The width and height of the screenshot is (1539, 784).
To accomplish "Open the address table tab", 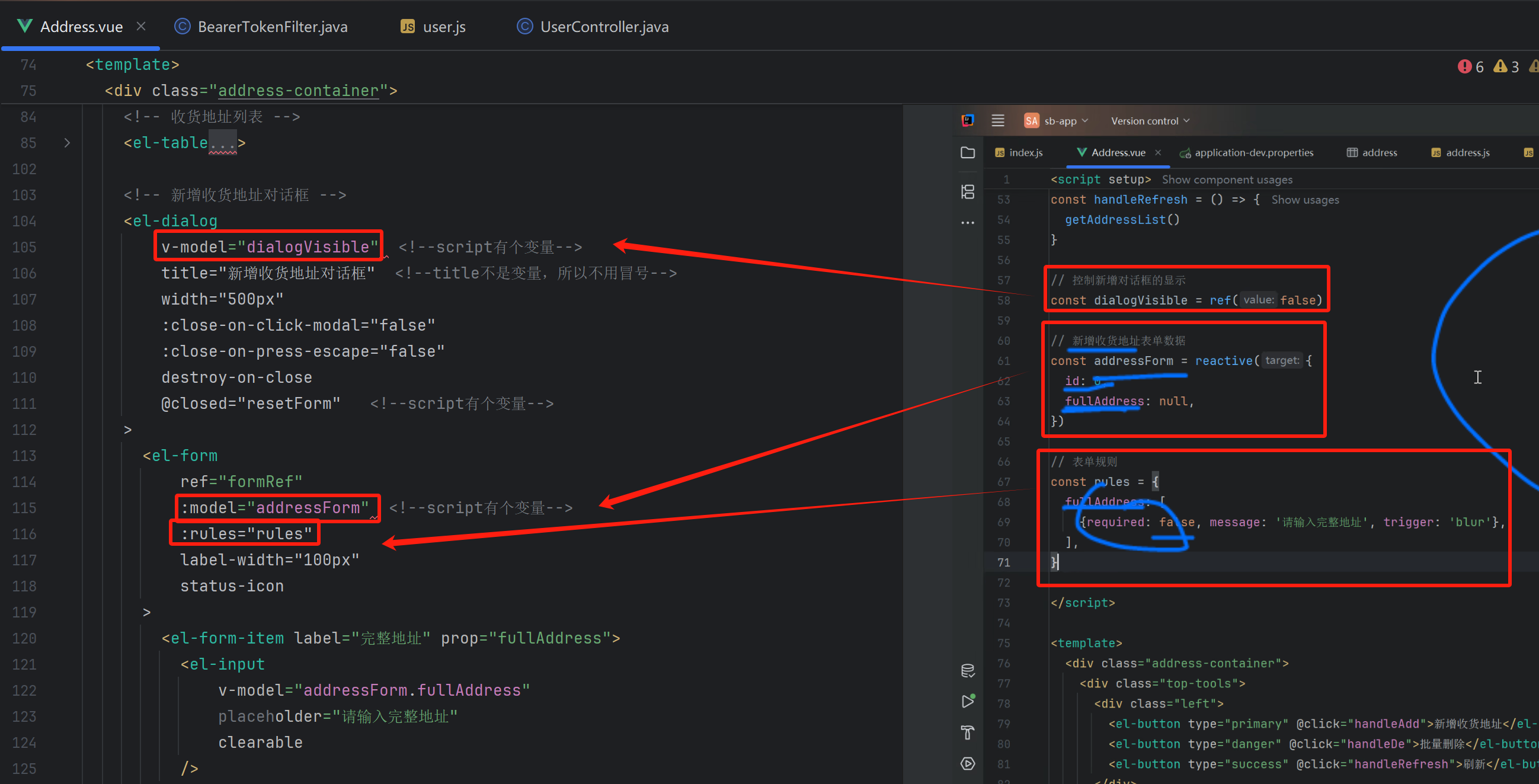I will coord(1372,153).
